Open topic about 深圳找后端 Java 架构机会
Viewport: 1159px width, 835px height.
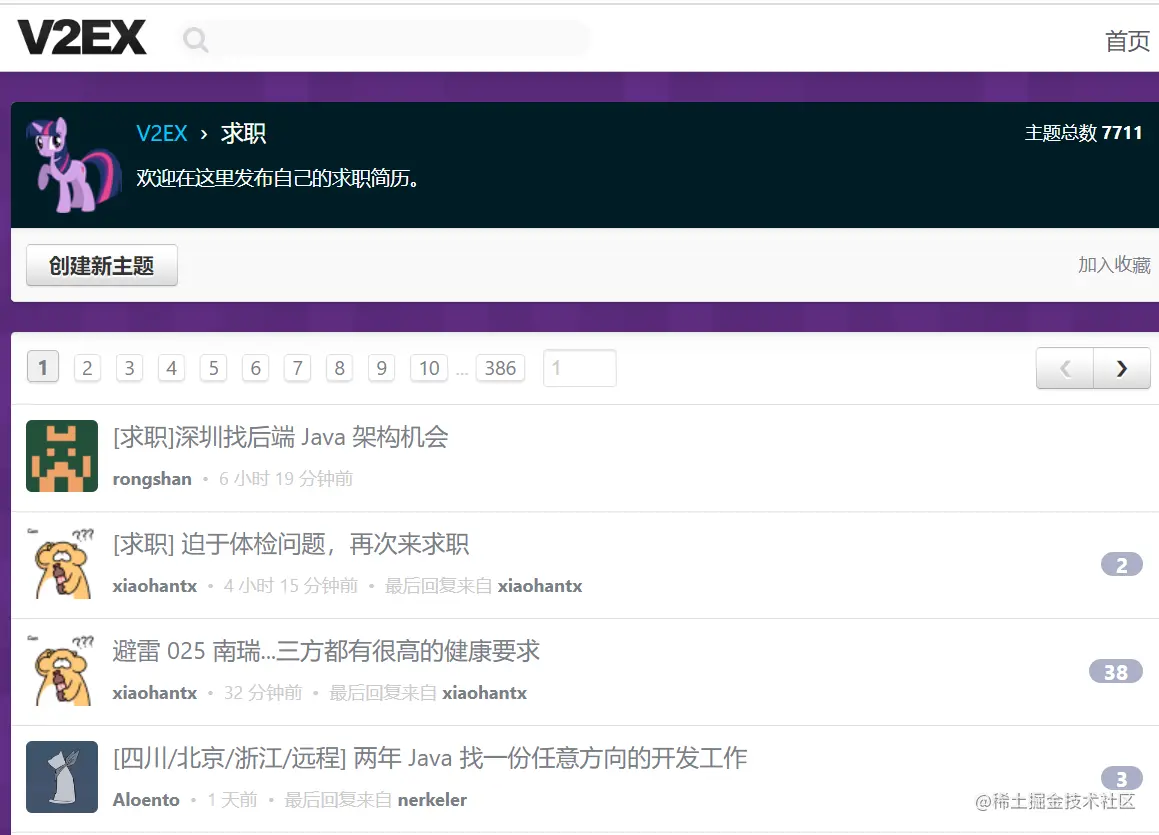(x=280, y=437)
